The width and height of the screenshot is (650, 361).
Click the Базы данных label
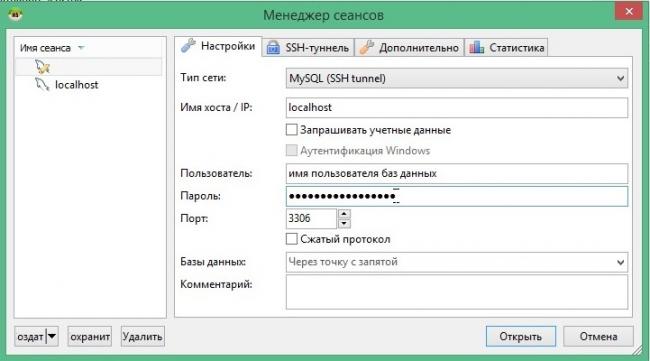coord(213,262)
